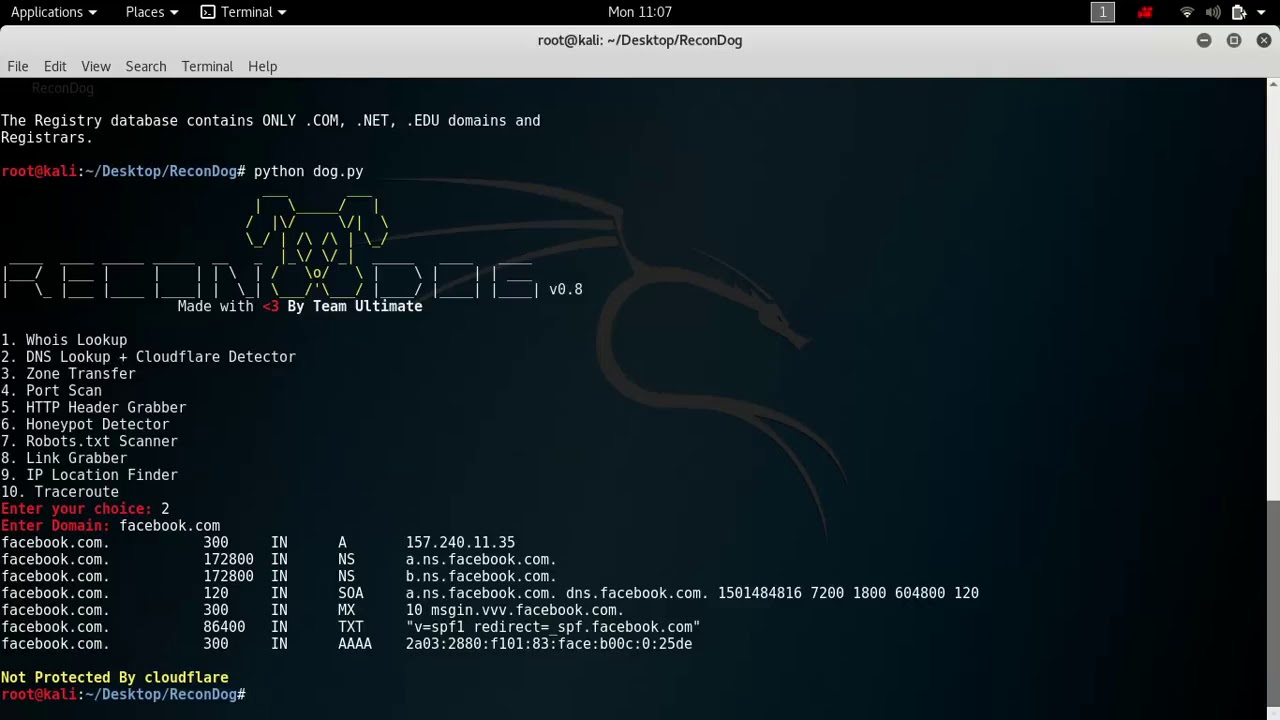1280x720 pixels.
Task: Click the '8. Link Grabber' line
Action: click(64, 458)
